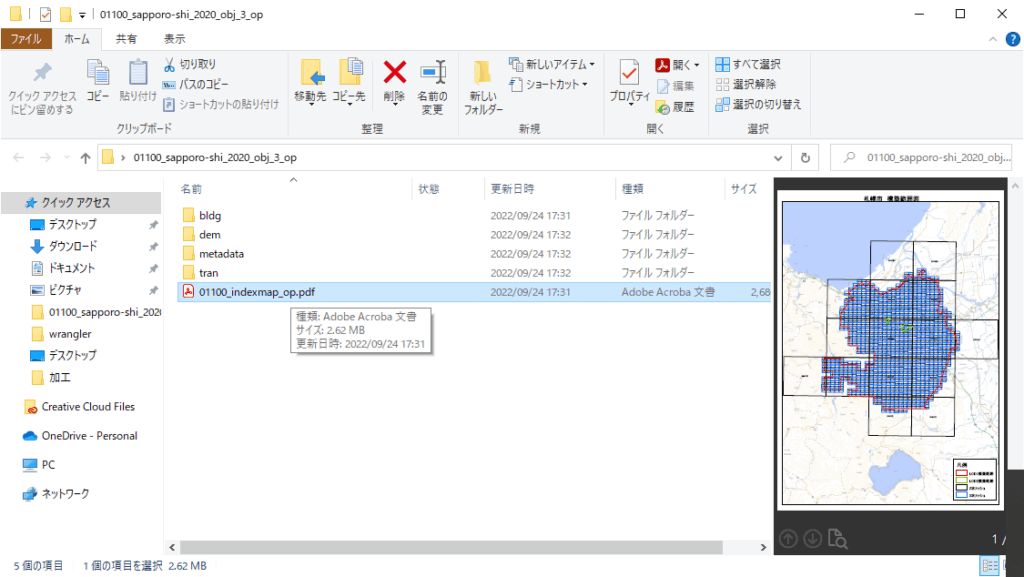Click the New Folder (新しいフォルダー) icon
Viewport: 1024px width, 577px height.
pos(483,73)
